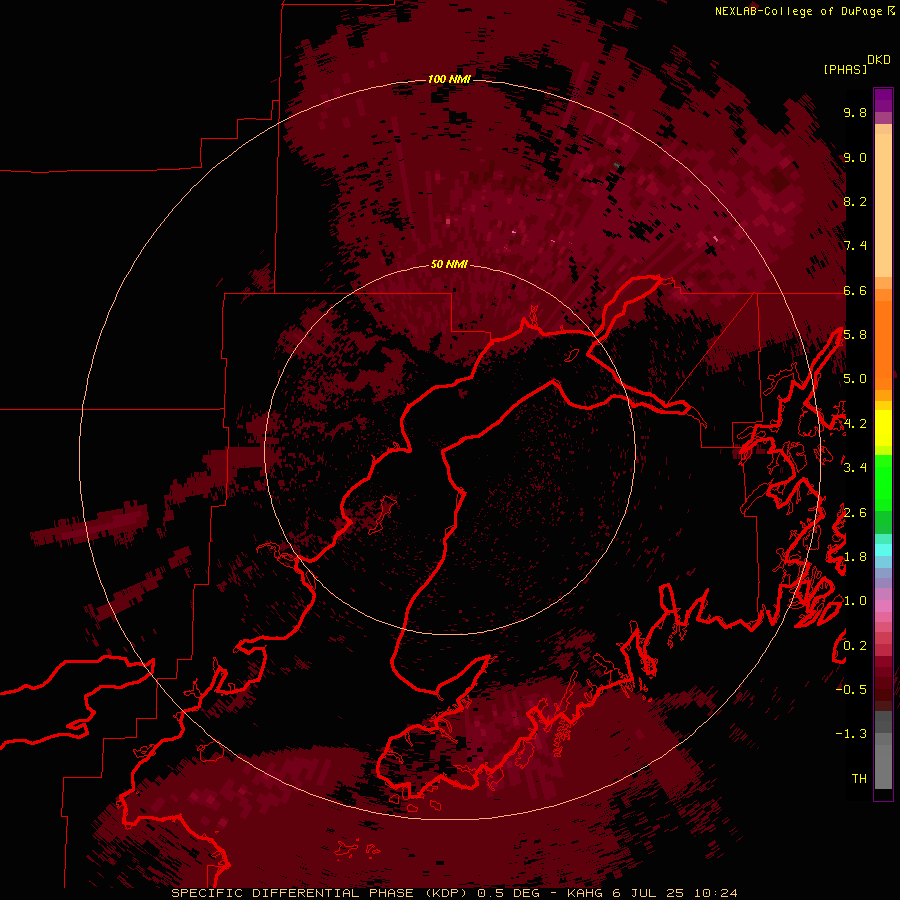Viewport: 900px width, 900px height.
Task: Click the 9.8 value on the scale
Action: [855, 112]
